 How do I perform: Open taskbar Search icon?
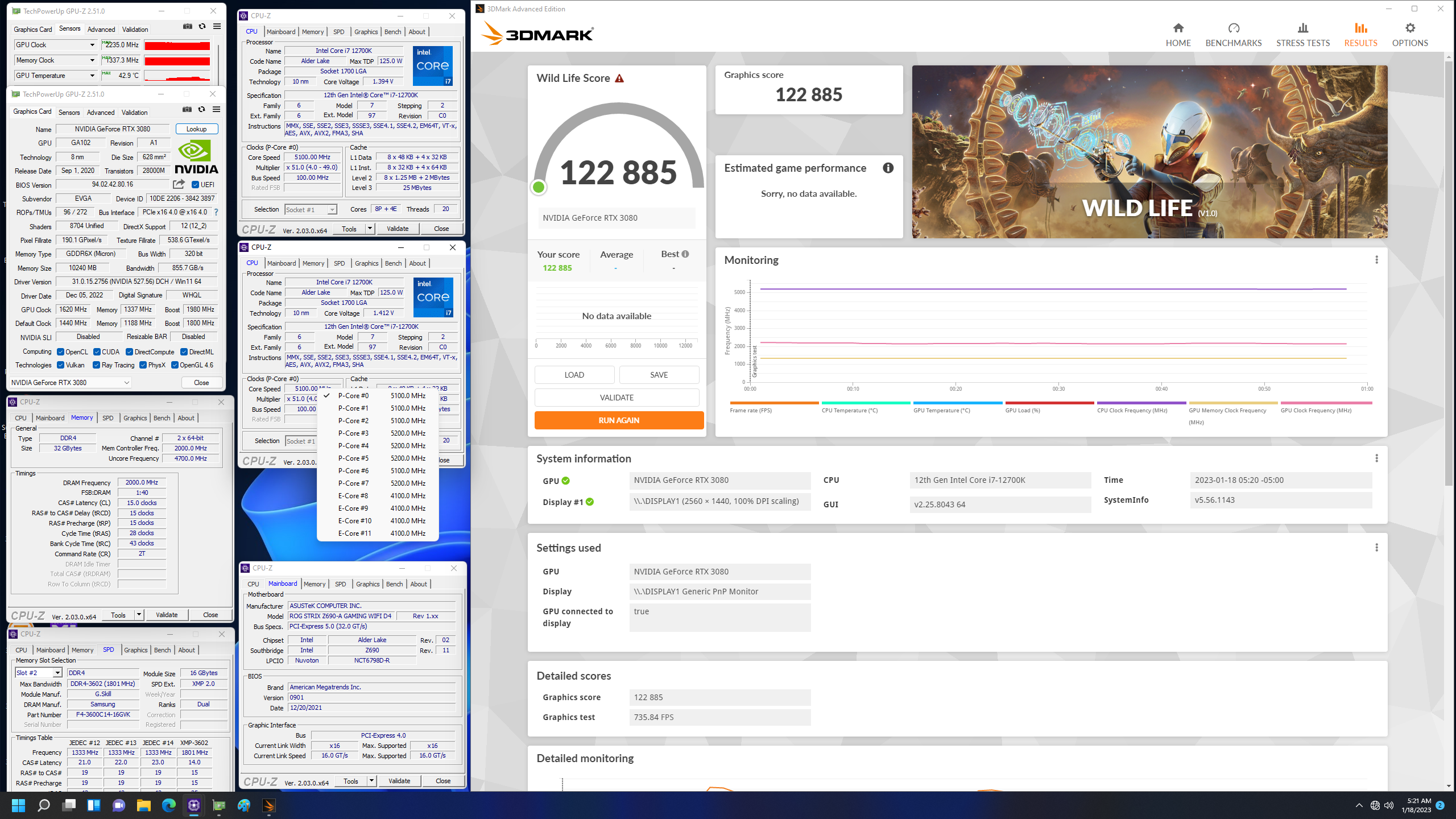(44, 805)
